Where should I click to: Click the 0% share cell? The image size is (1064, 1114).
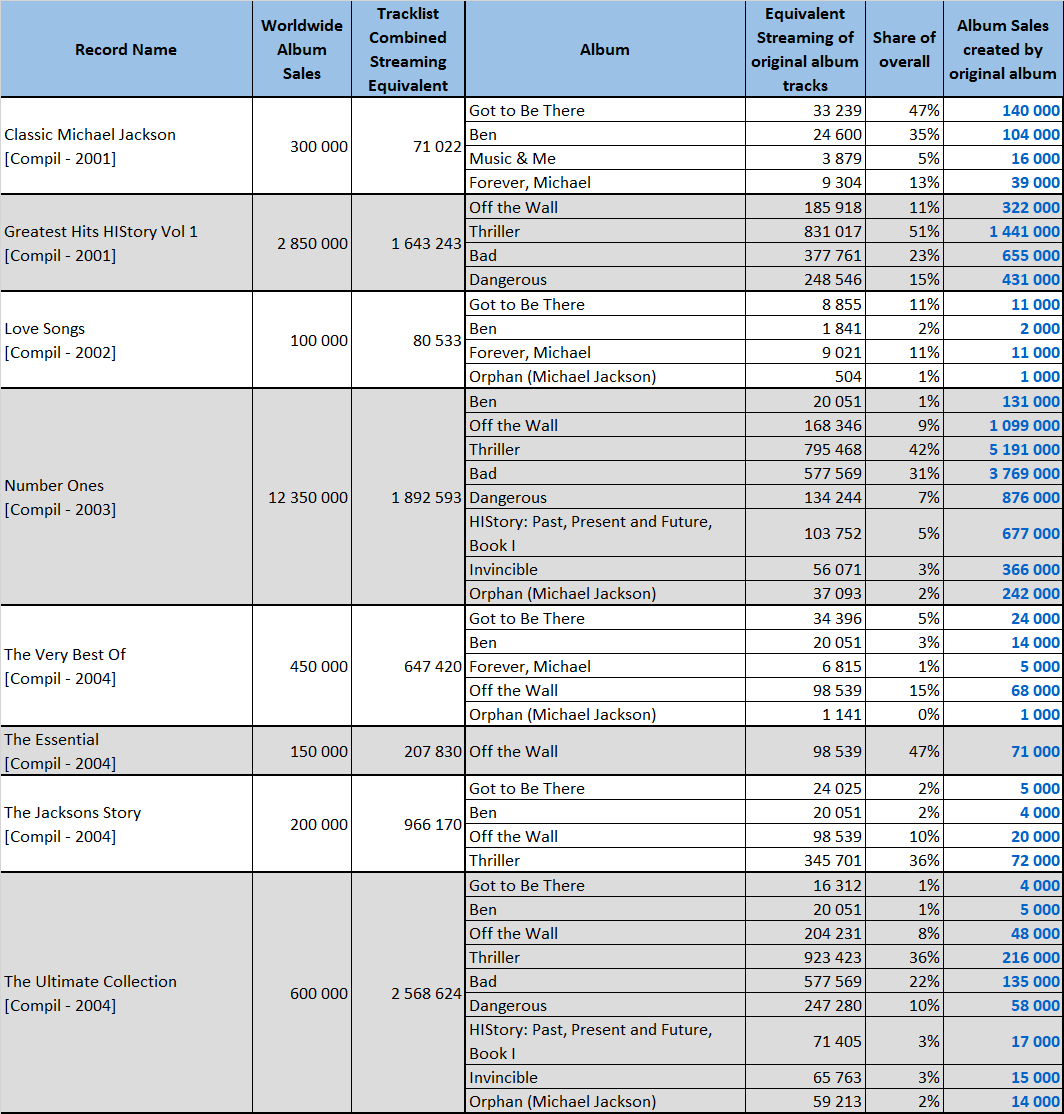pyautogui.click(x=904, y=714)
